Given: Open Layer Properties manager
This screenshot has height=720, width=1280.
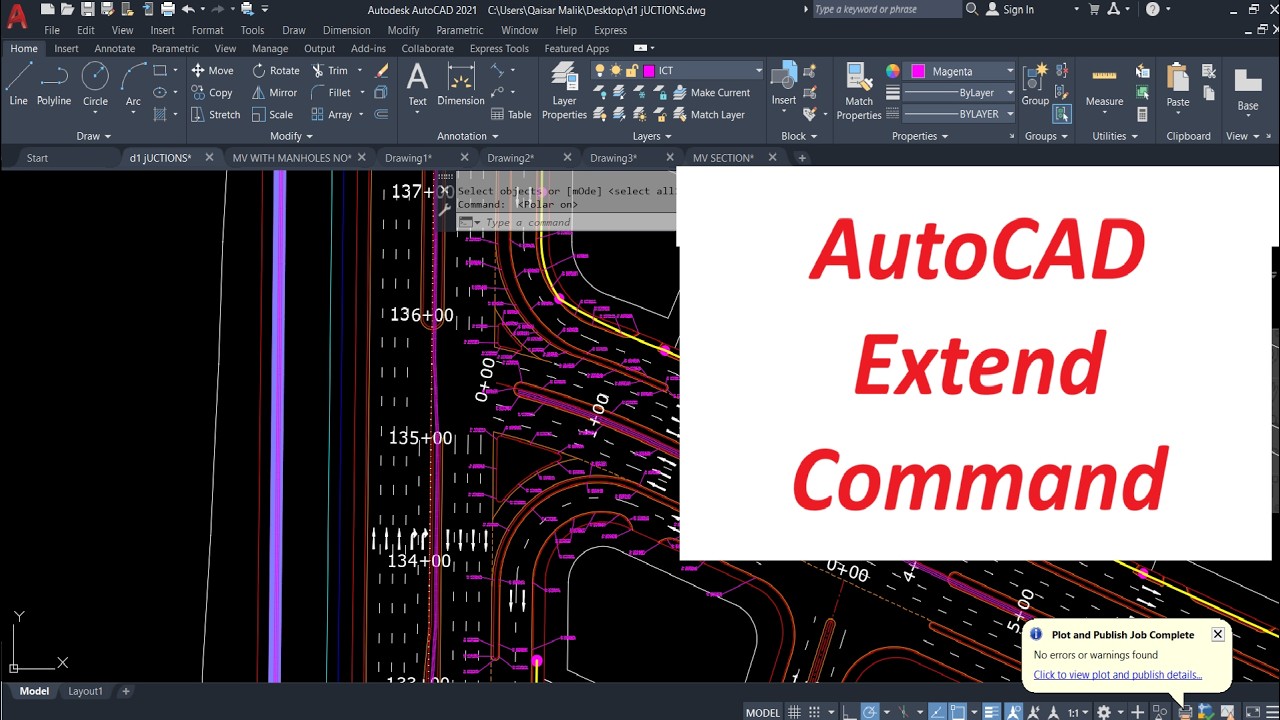Looking at the screenshot, I should click(564, 90).
